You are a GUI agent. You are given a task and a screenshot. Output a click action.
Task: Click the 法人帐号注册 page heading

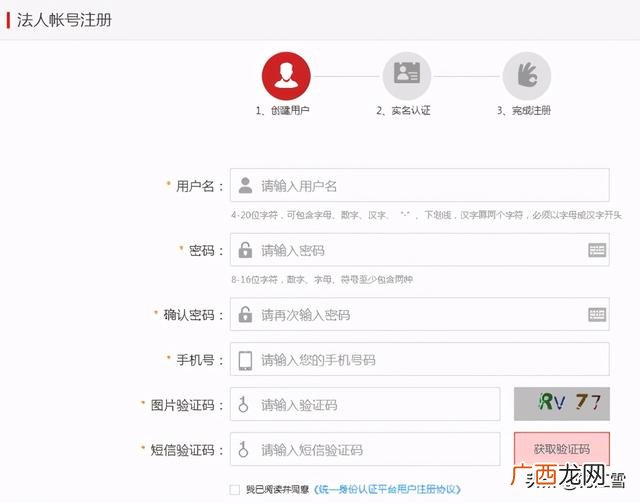(64, 20)
